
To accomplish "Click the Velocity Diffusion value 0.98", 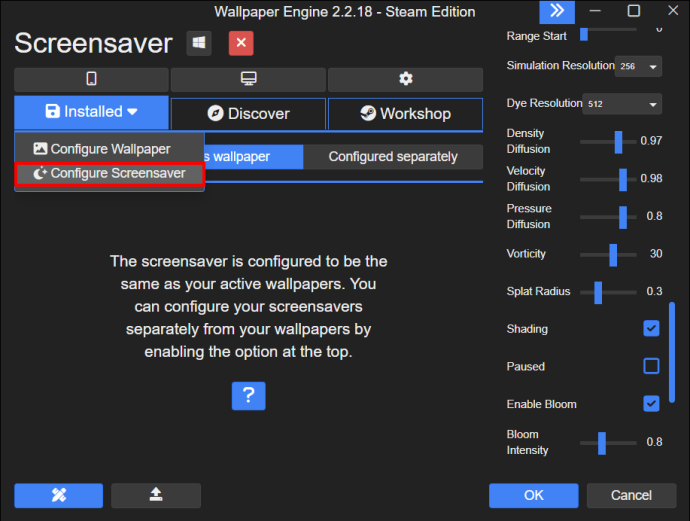I will 651,178.
